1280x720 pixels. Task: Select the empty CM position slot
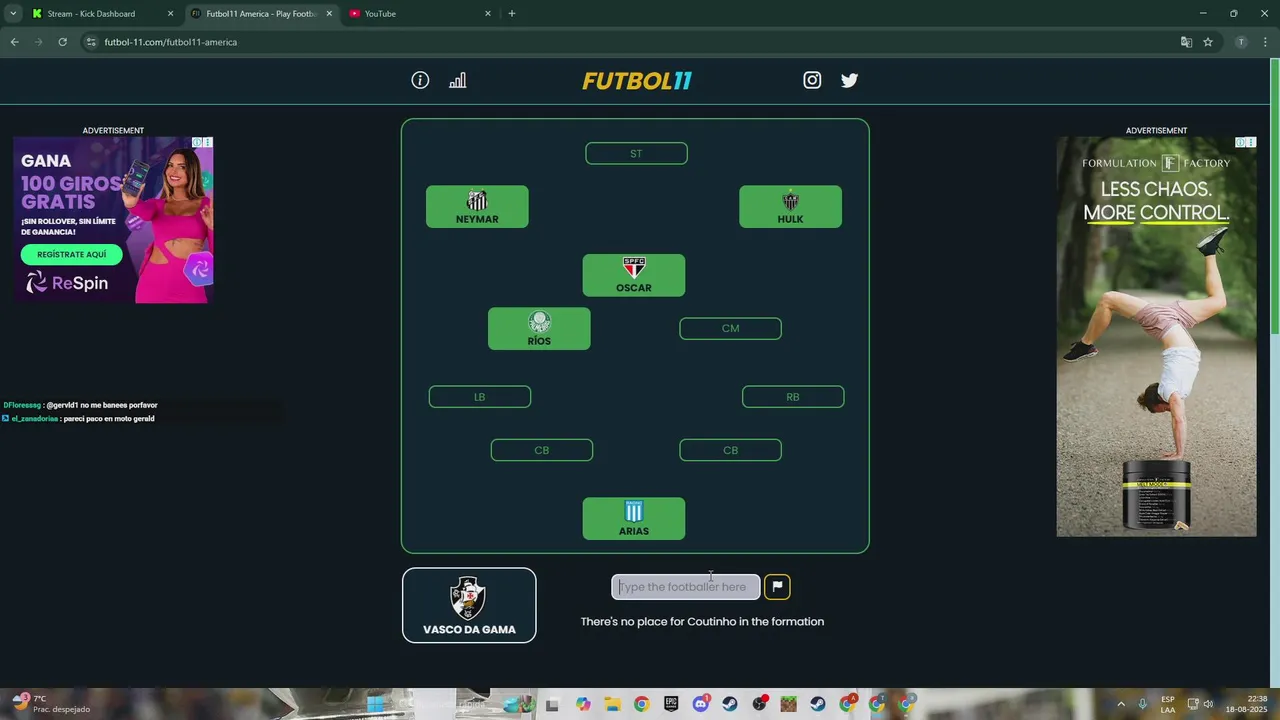pyautogui.click(x=730, y=328)
